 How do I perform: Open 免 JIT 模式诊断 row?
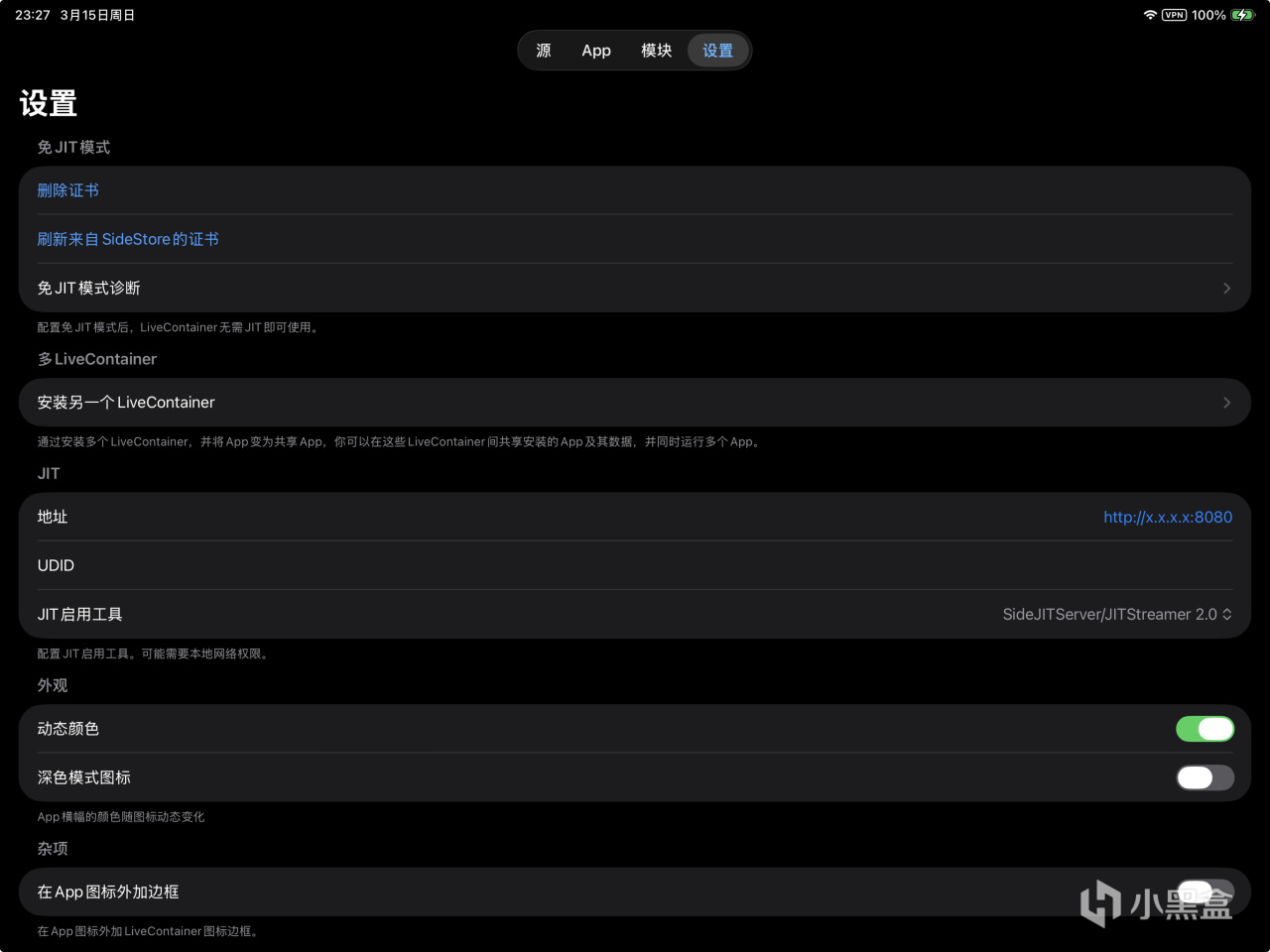point(635,288)
